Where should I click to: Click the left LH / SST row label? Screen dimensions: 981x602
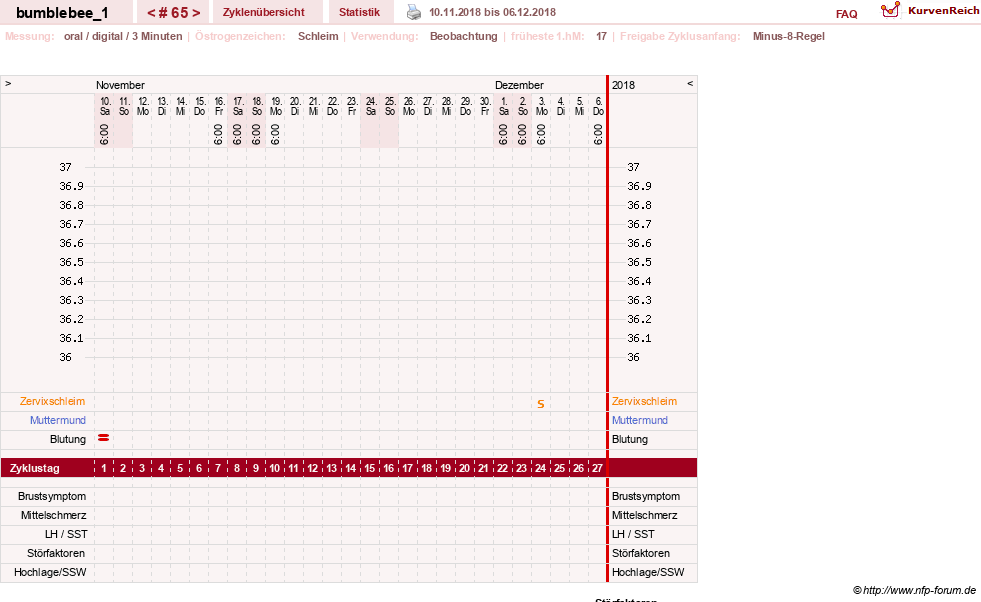click(x=66, y=534)
